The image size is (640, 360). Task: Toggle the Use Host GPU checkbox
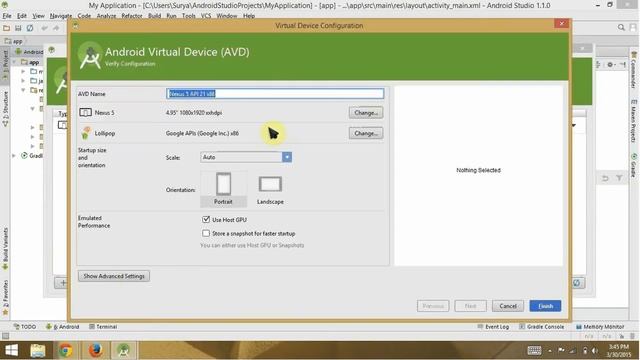pyautogui.click(x=206, y=220)
